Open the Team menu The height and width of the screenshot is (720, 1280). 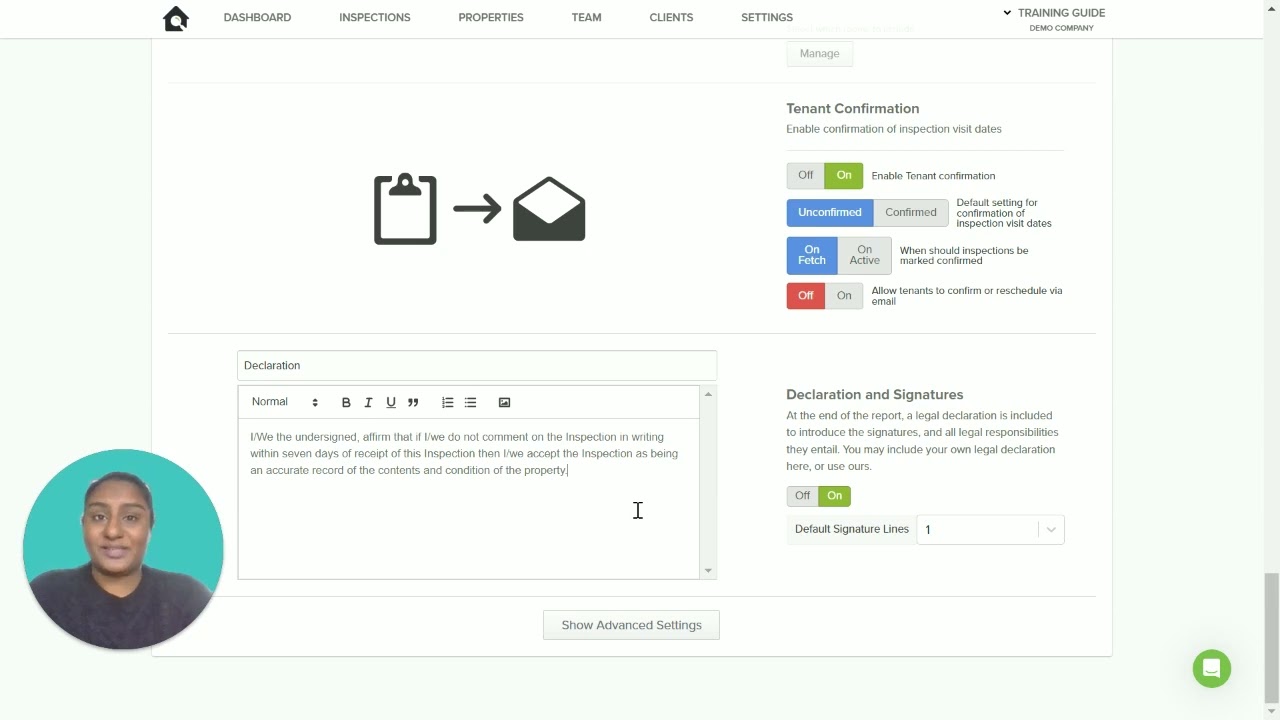pyautogui.click(x=587, y=18)
